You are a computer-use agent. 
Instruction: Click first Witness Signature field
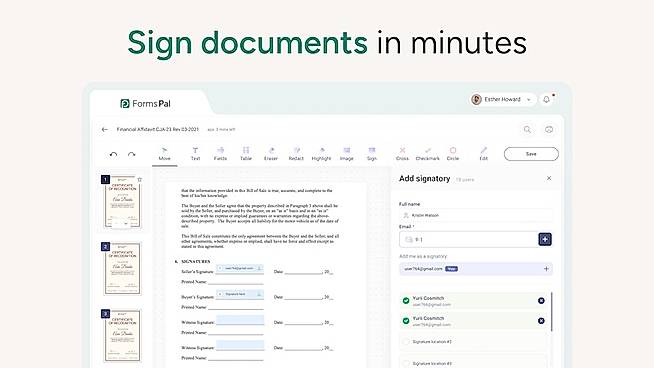point(240,320)
